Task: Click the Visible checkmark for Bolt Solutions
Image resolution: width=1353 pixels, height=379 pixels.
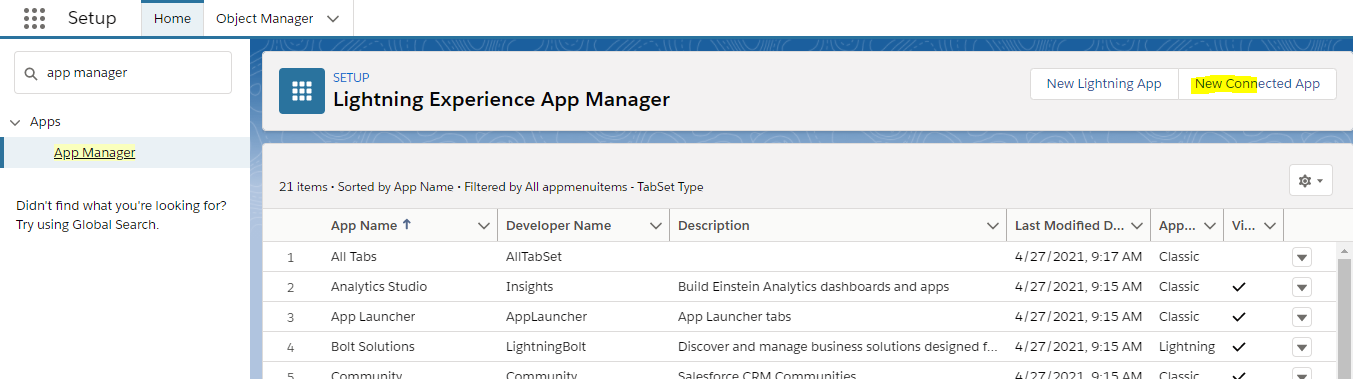Action: click(x=1239, y=347)
